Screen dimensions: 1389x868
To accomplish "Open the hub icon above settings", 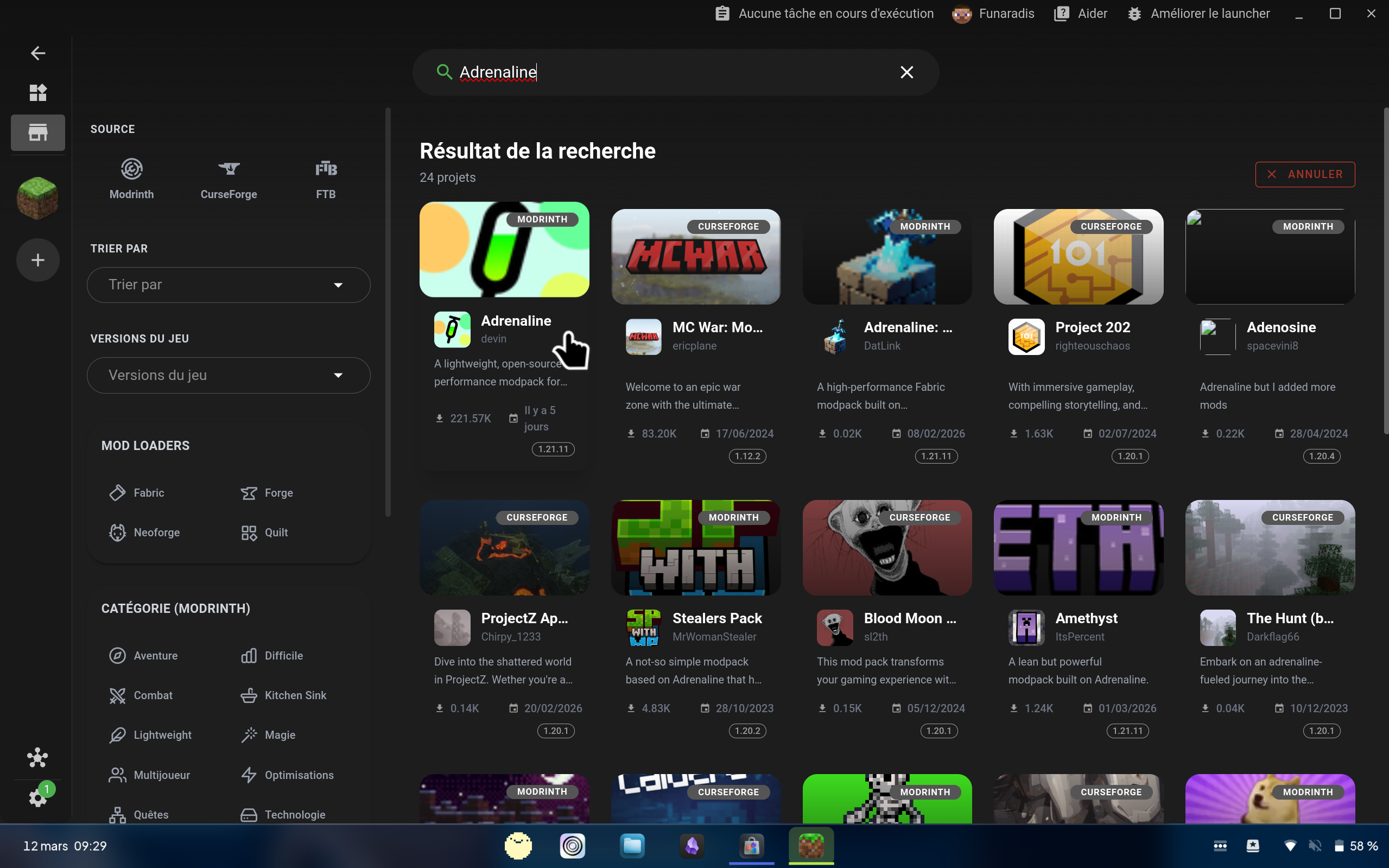I will 38,758.
